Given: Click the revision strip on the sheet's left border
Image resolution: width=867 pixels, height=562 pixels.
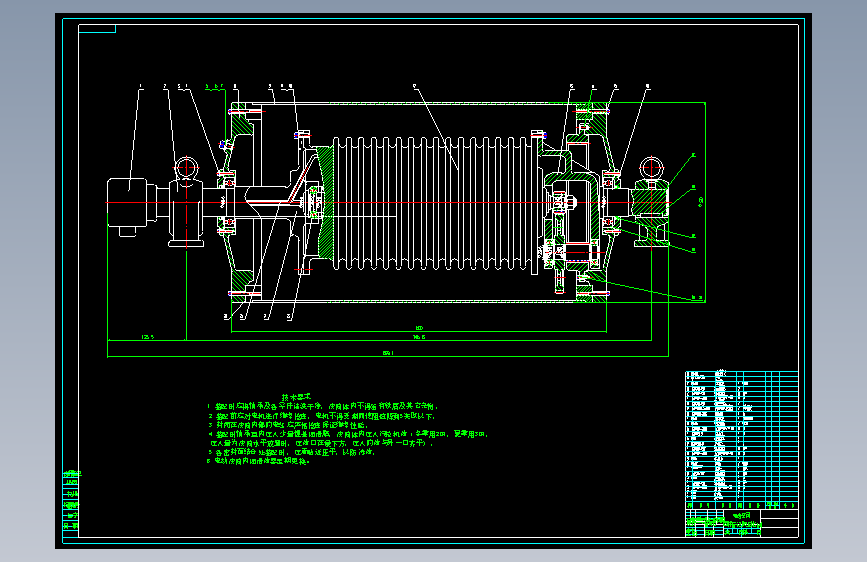Looking at the screenshot, I should pyautogui.click(x=71, y=502).
